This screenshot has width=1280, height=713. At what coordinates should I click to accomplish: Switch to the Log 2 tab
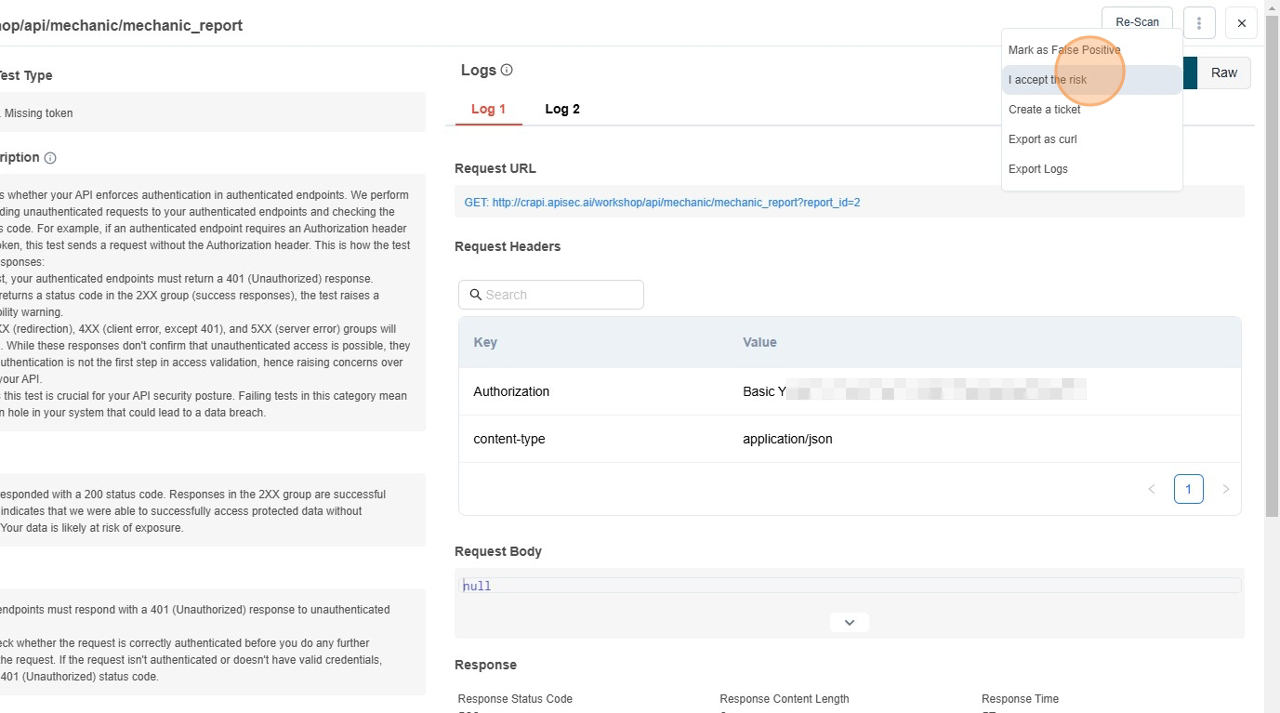tap(562, 109)
